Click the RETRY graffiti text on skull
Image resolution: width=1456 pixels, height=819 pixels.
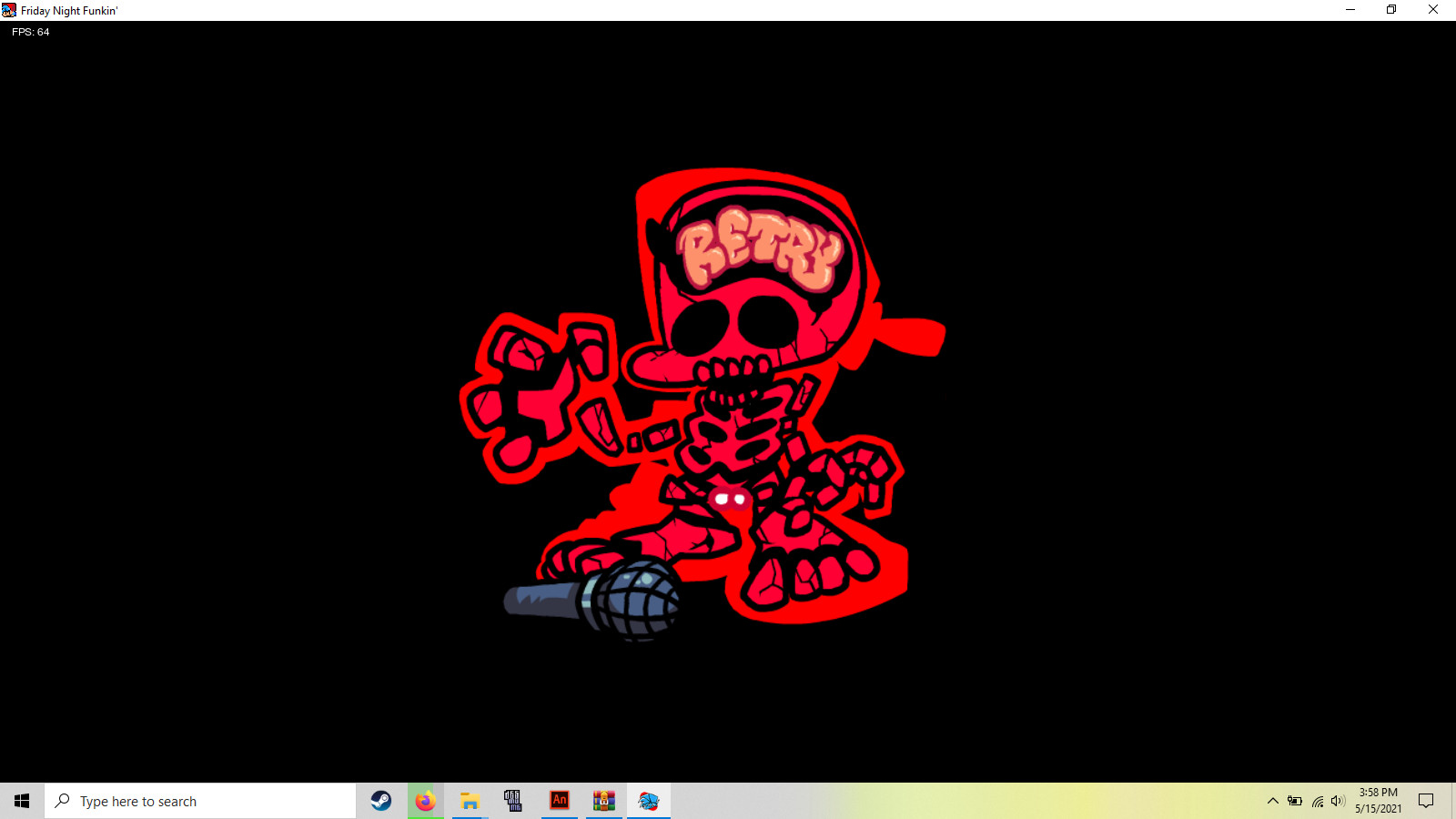757,248
